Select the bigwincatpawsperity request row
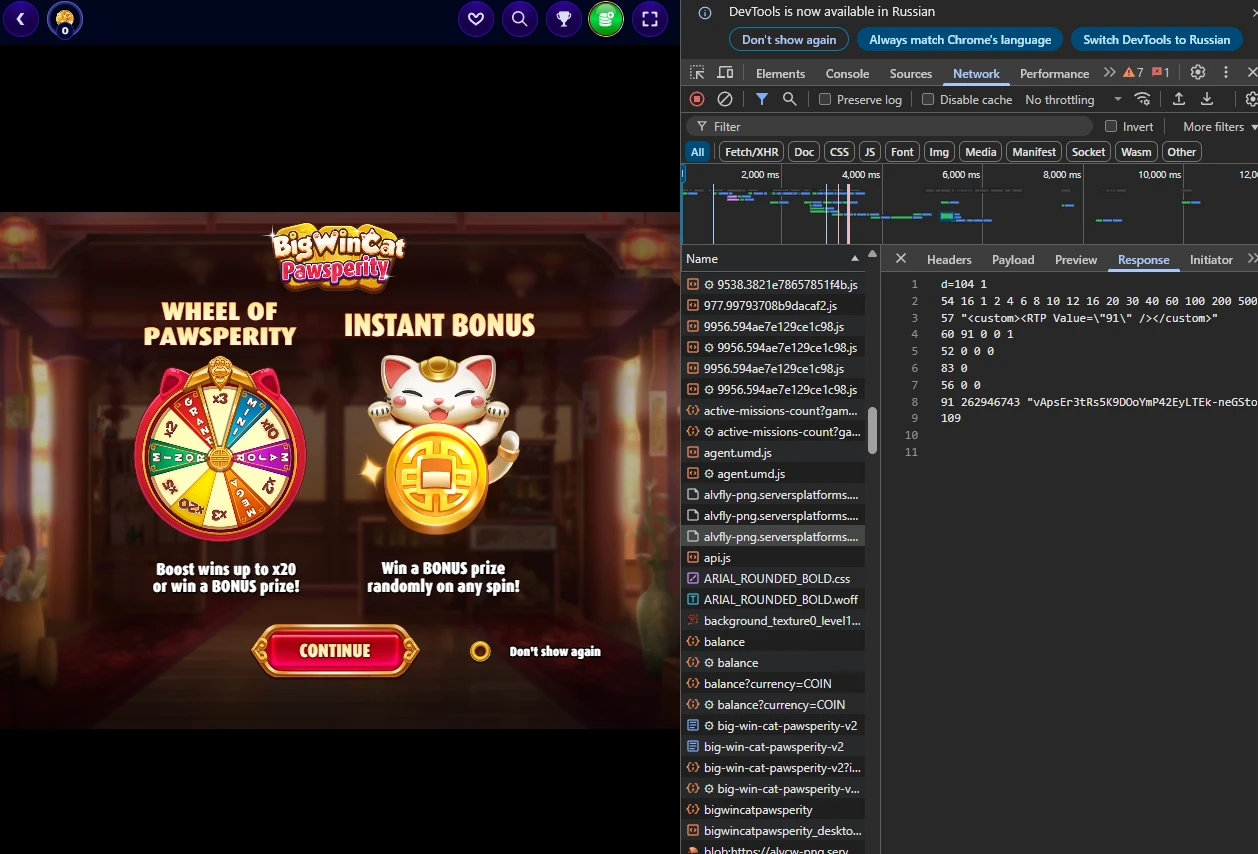This screenshot has width=1258, height=854. 773,810
